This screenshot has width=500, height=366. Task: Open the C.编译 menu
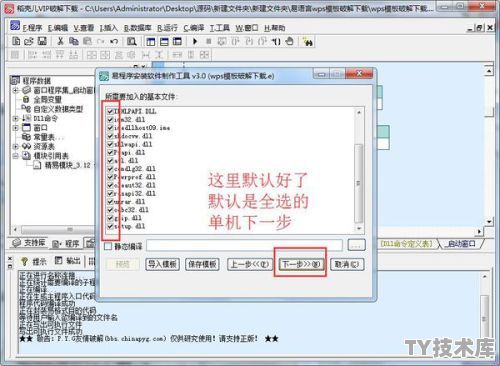pyautogui.click(x=194, y=28)
